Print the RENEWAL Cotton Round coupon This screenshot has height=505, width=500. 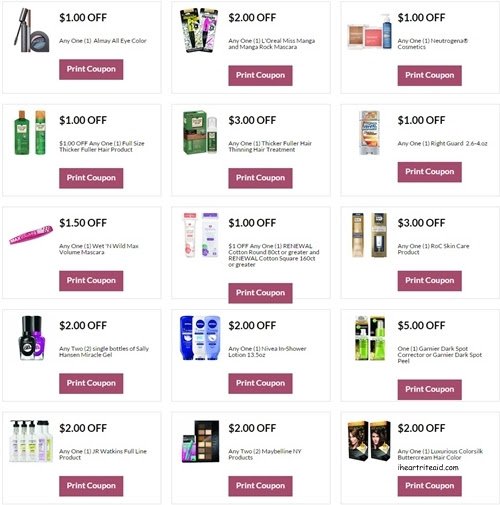point(260,293)
